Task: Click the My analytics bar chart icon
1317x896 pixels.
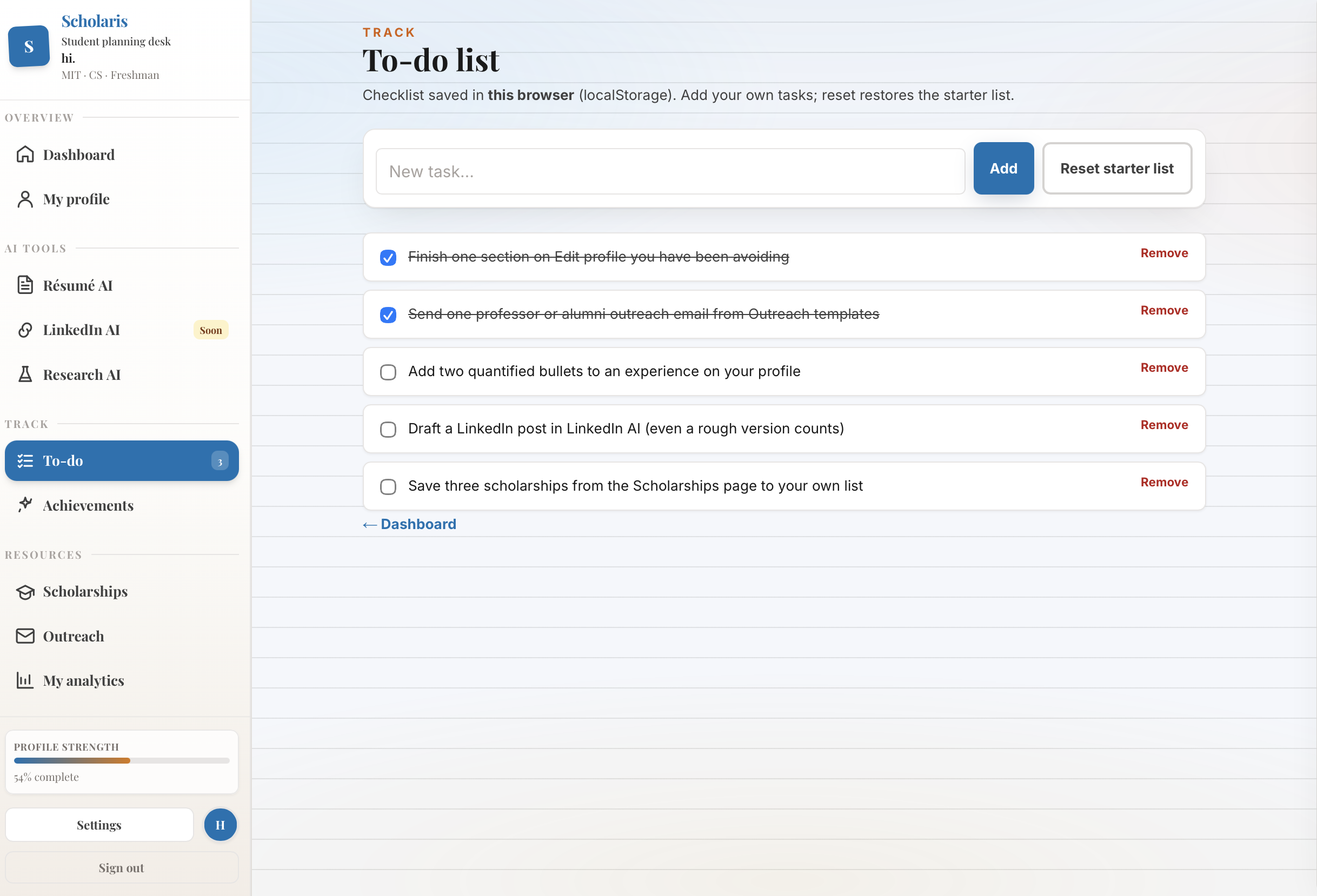Action: 25,680
